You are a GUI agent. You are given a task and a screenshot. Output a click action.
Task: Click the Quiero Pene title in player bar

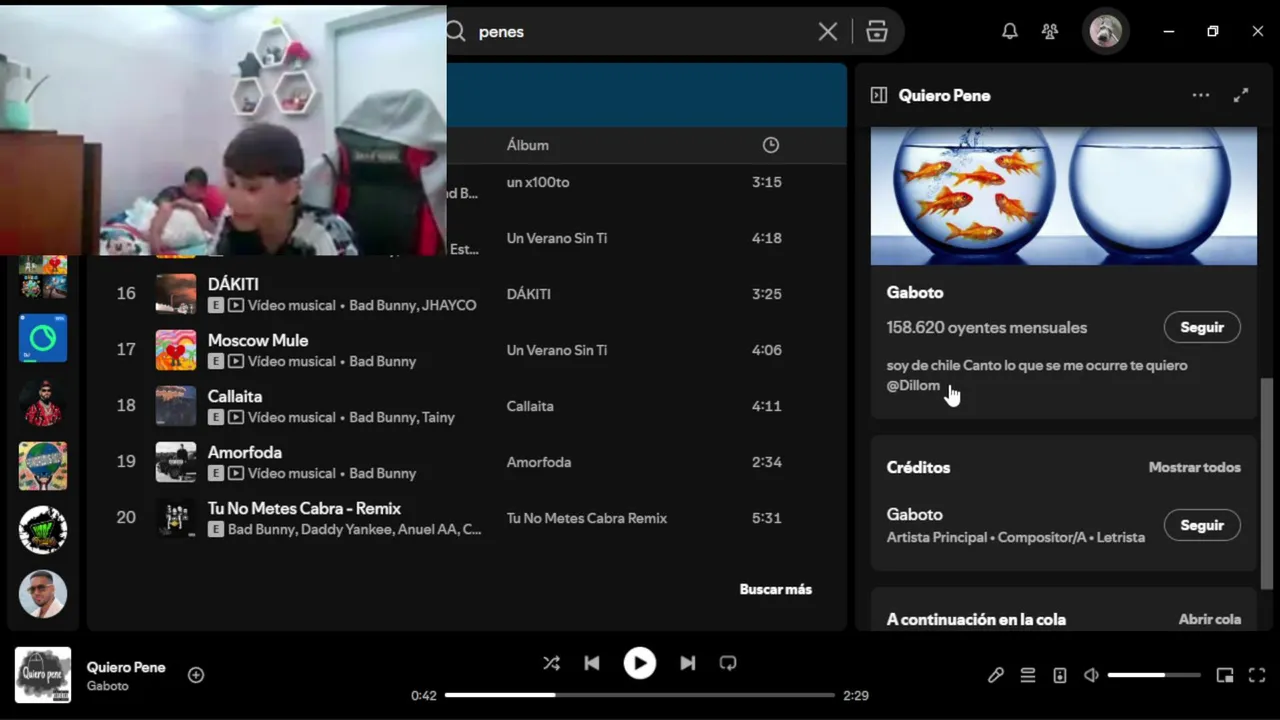point(126,667)
